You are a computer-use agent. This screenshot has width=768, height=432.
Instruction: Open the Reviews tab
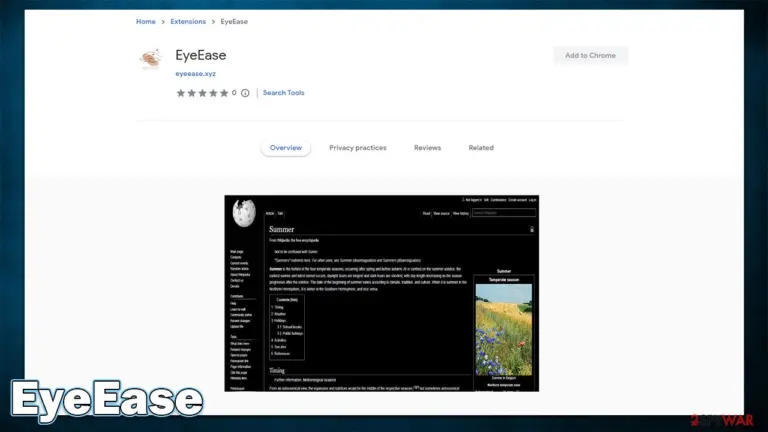pyautogui.click(x=427, y=147)
